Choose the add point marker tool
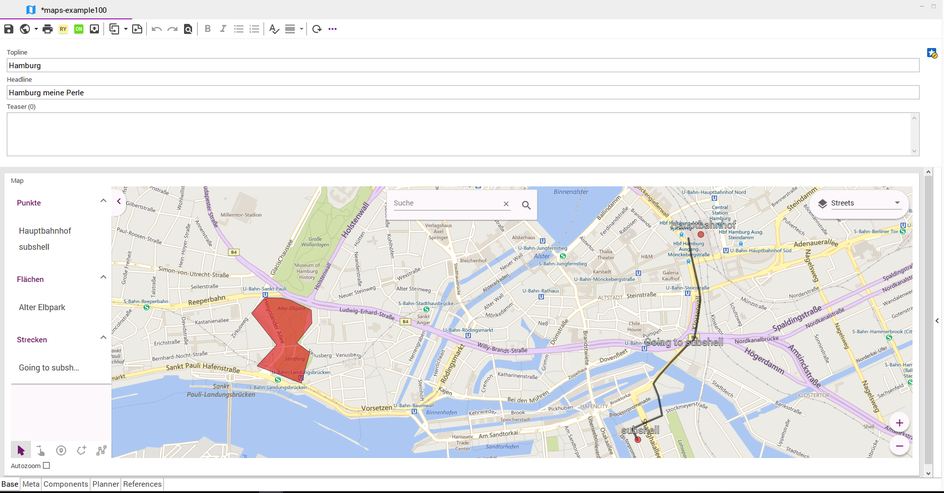This screenshot has height=493, width=944. click(x=61, y=450)
